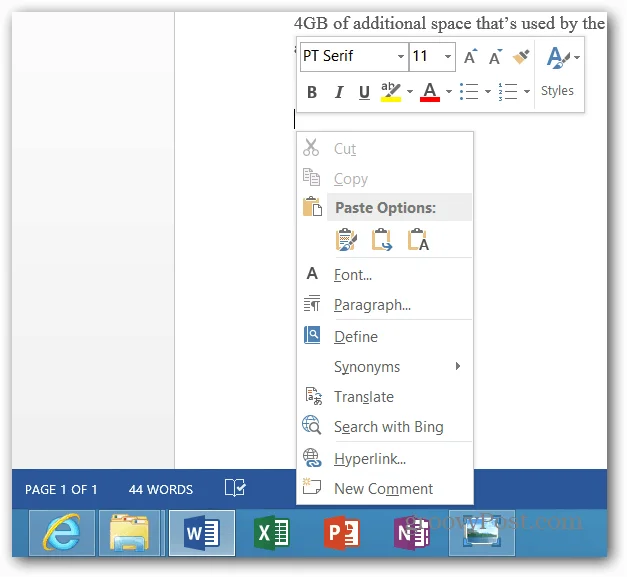The width and height of the screenshot is (627, 577).
Task: Click the Translate icon in context menu
Action: point(314,396)
